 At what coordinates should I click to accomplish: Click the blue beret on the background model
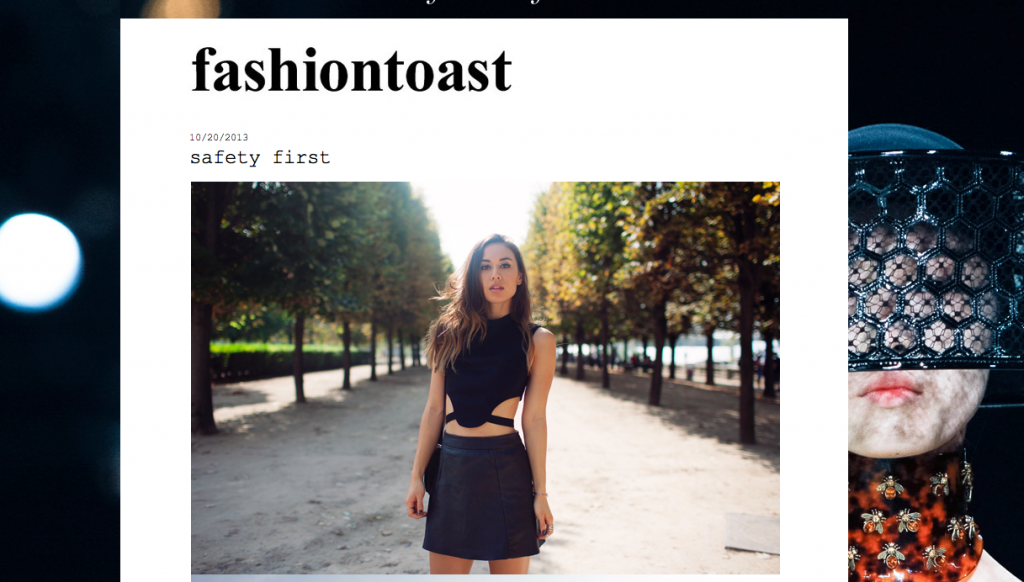pos(904,138)
